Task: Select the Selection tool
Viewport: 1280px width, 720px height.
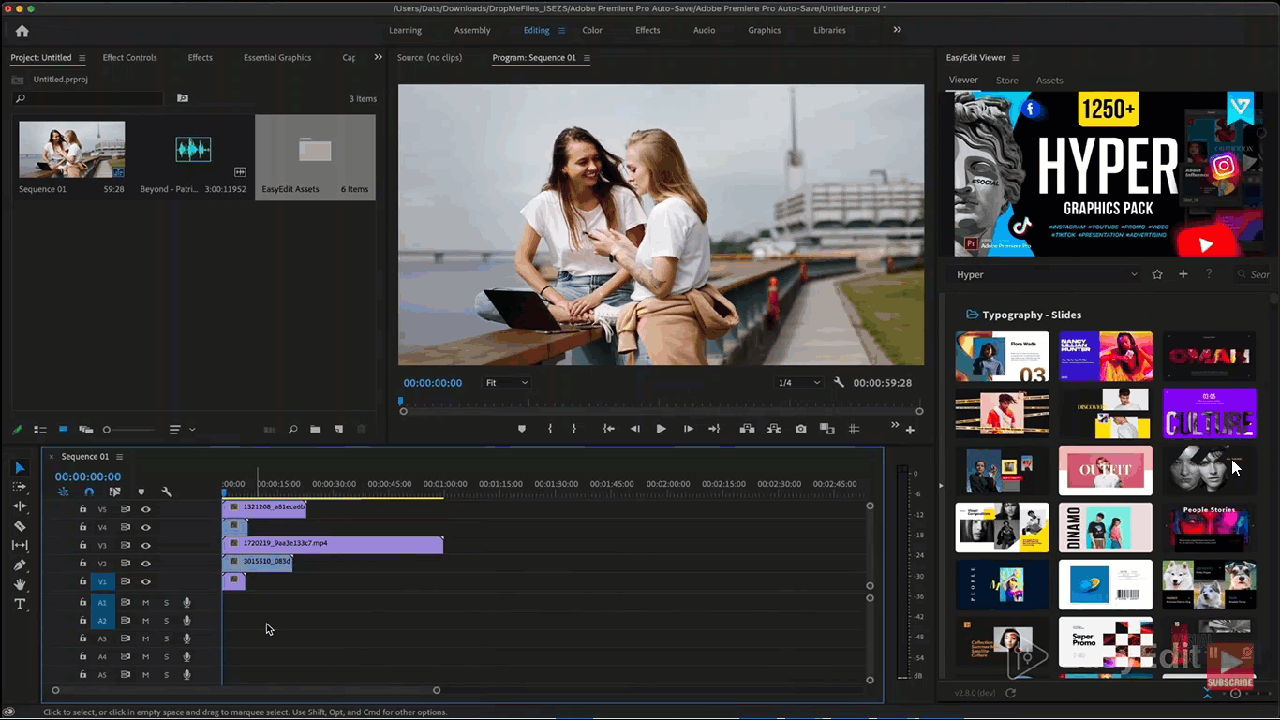Action: click(20, 468)
